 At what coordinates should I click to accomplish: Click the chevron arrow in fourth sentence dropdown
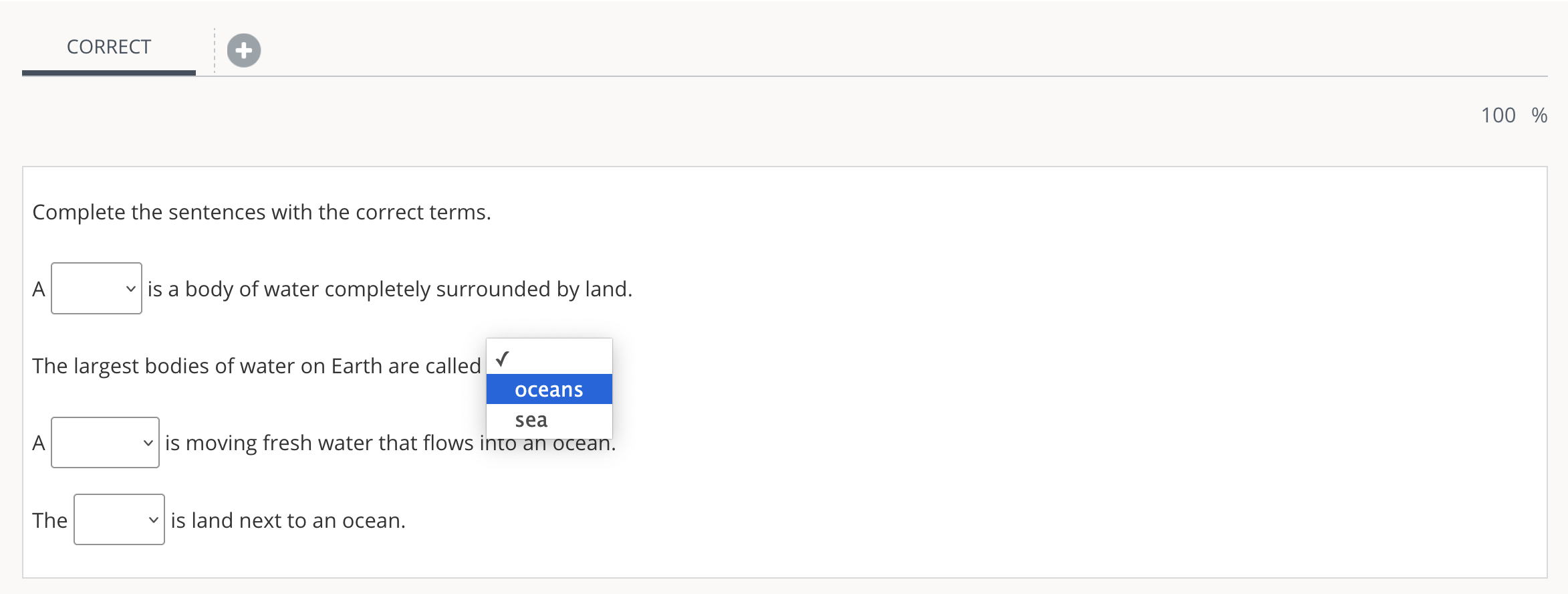[154, 520]
